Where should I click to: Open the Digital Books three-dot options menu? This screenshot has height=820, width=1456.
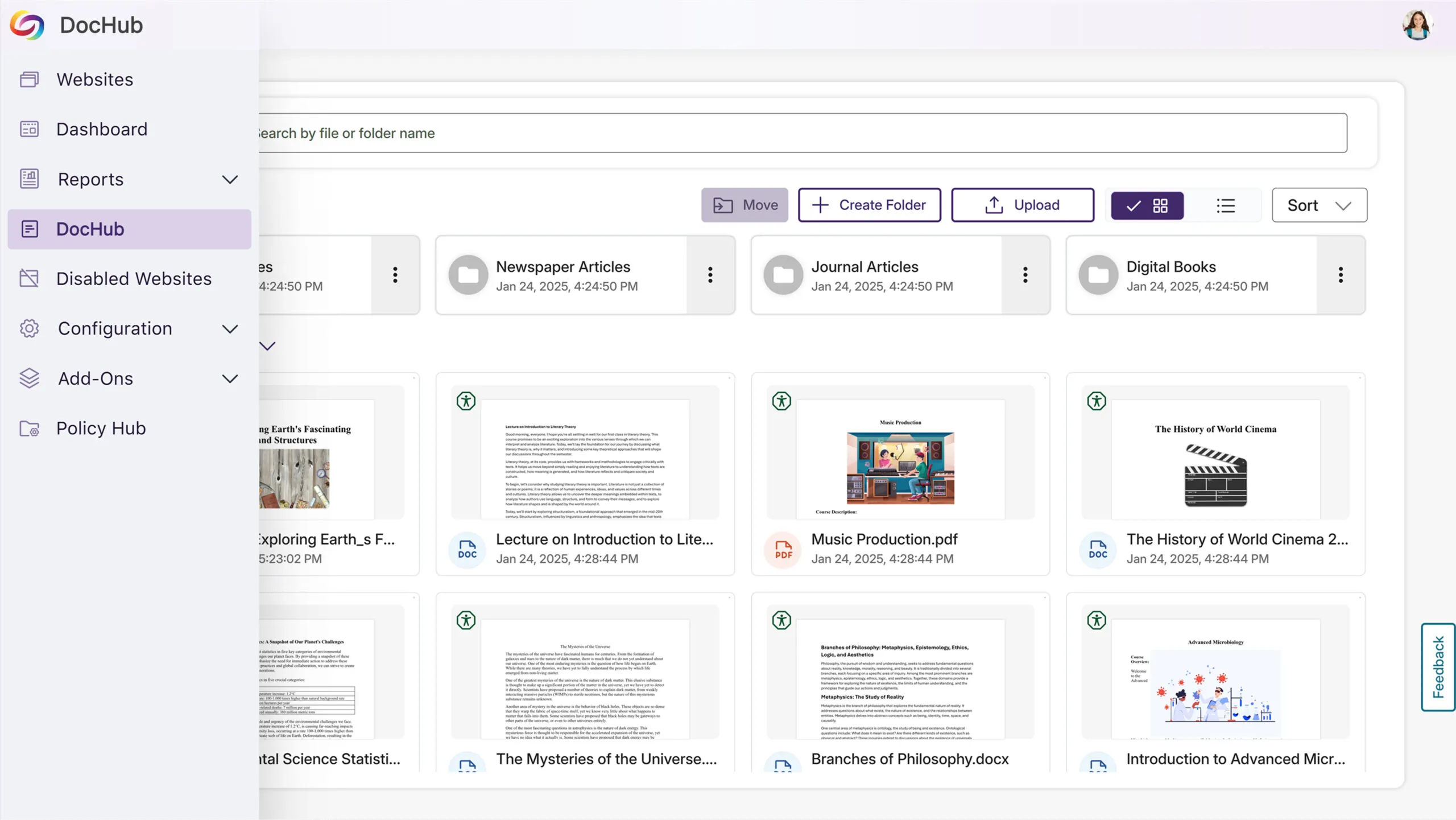click(x=1341, y=275)
